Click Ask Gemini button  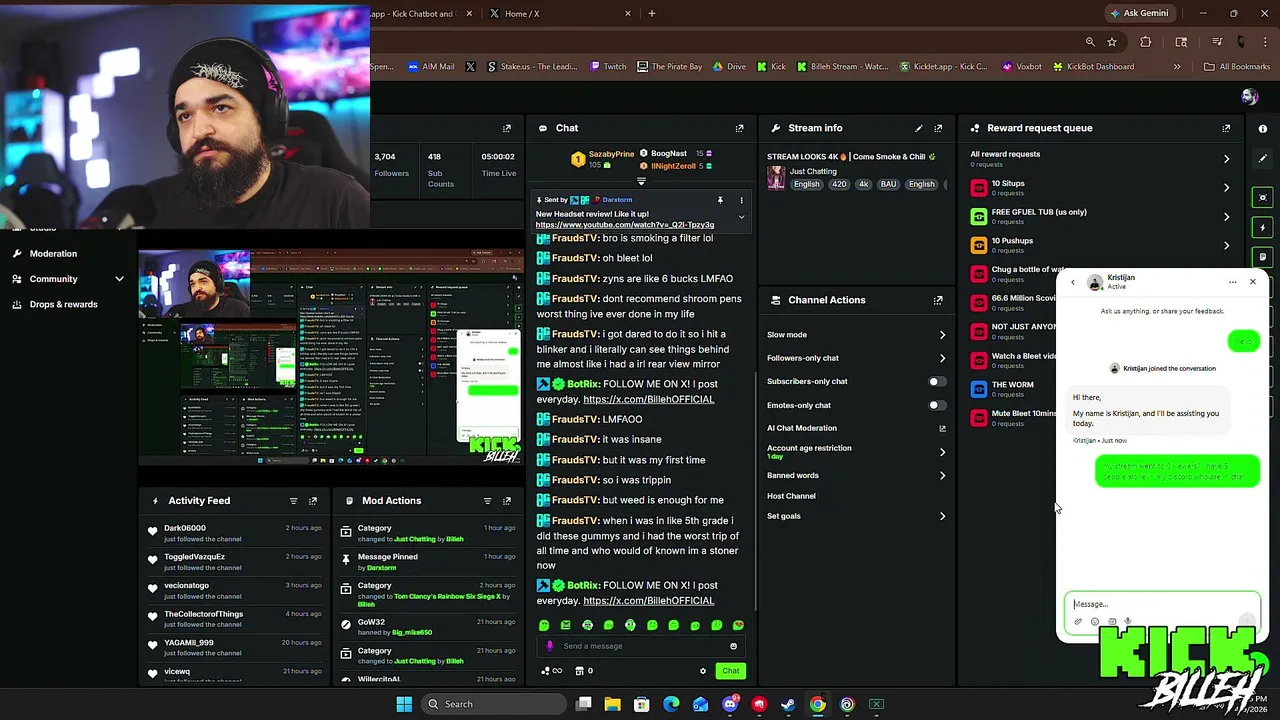[1138, 14]
